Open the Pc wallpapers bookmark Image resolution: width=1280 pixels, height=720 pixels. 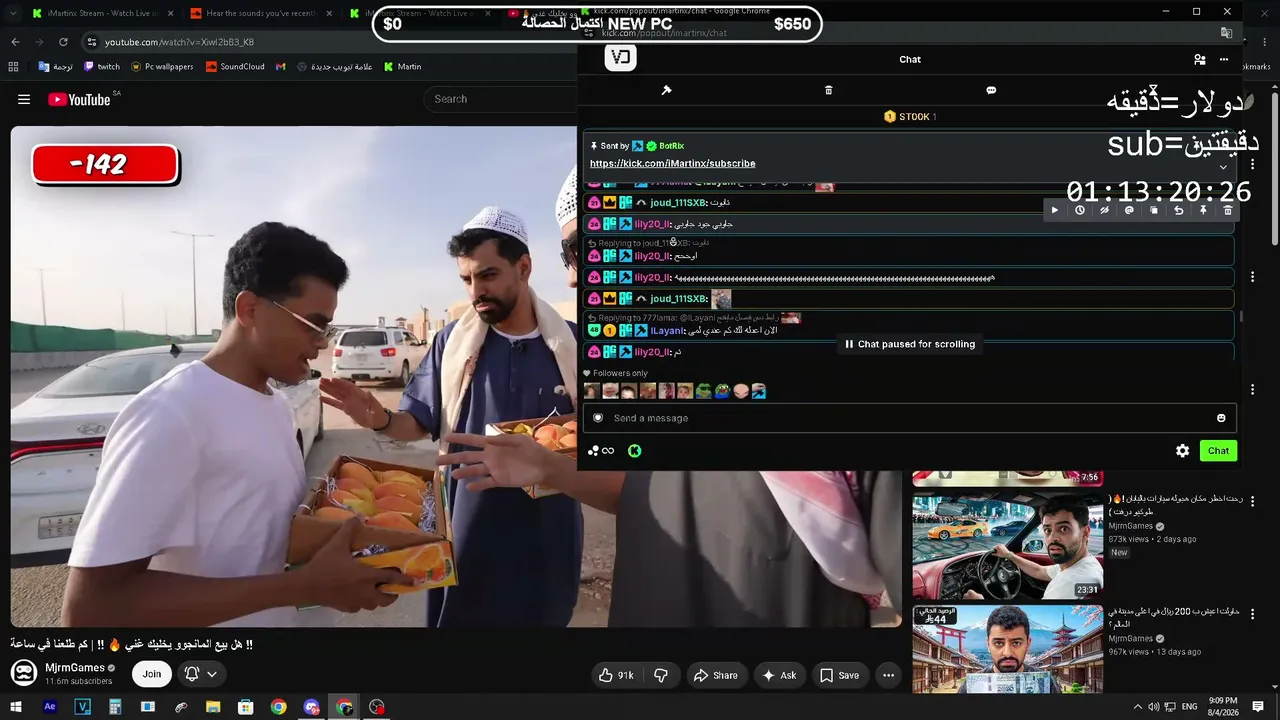tap(162, 67)
